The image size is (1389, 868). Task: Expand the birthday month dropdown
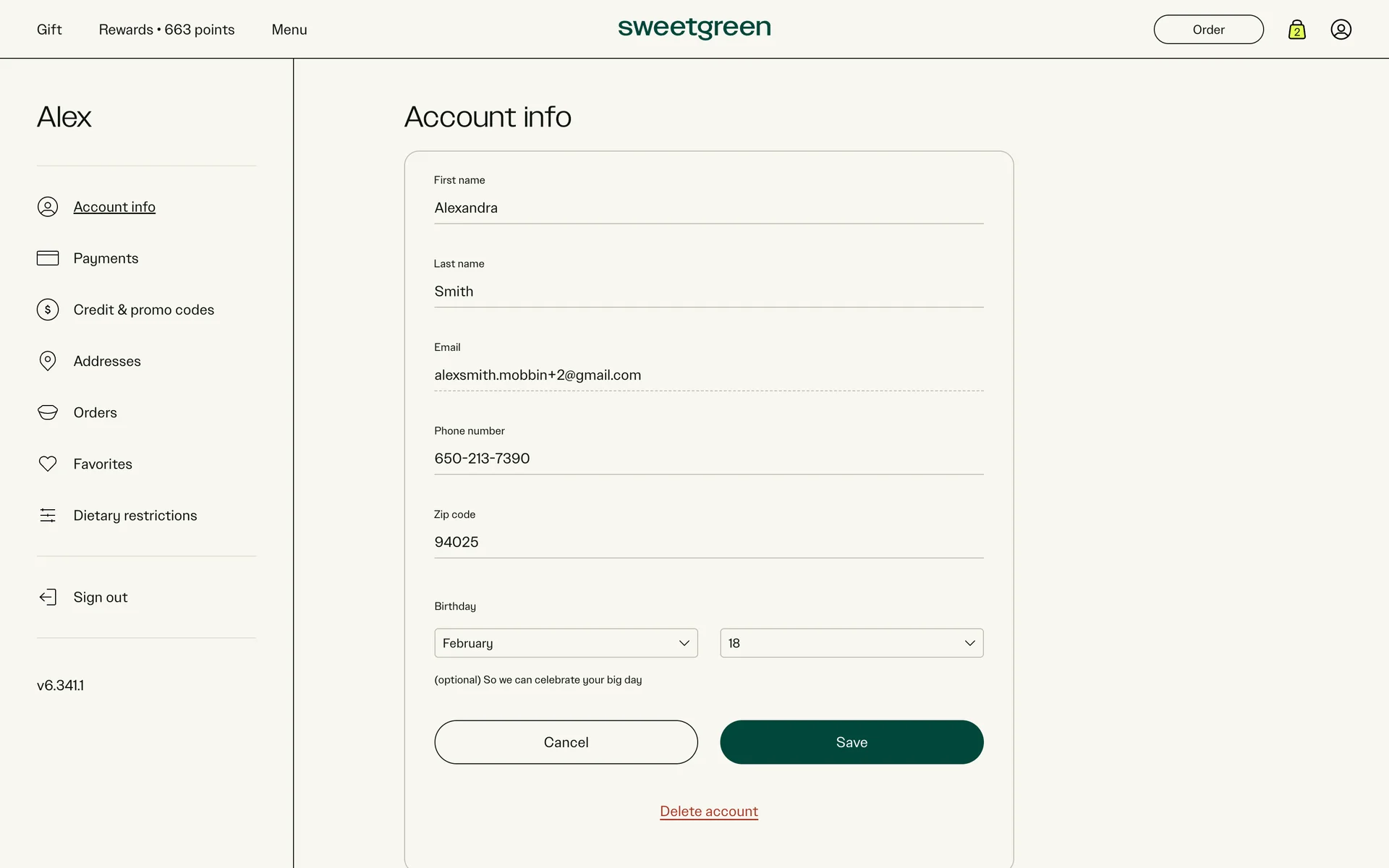point(566,643)
